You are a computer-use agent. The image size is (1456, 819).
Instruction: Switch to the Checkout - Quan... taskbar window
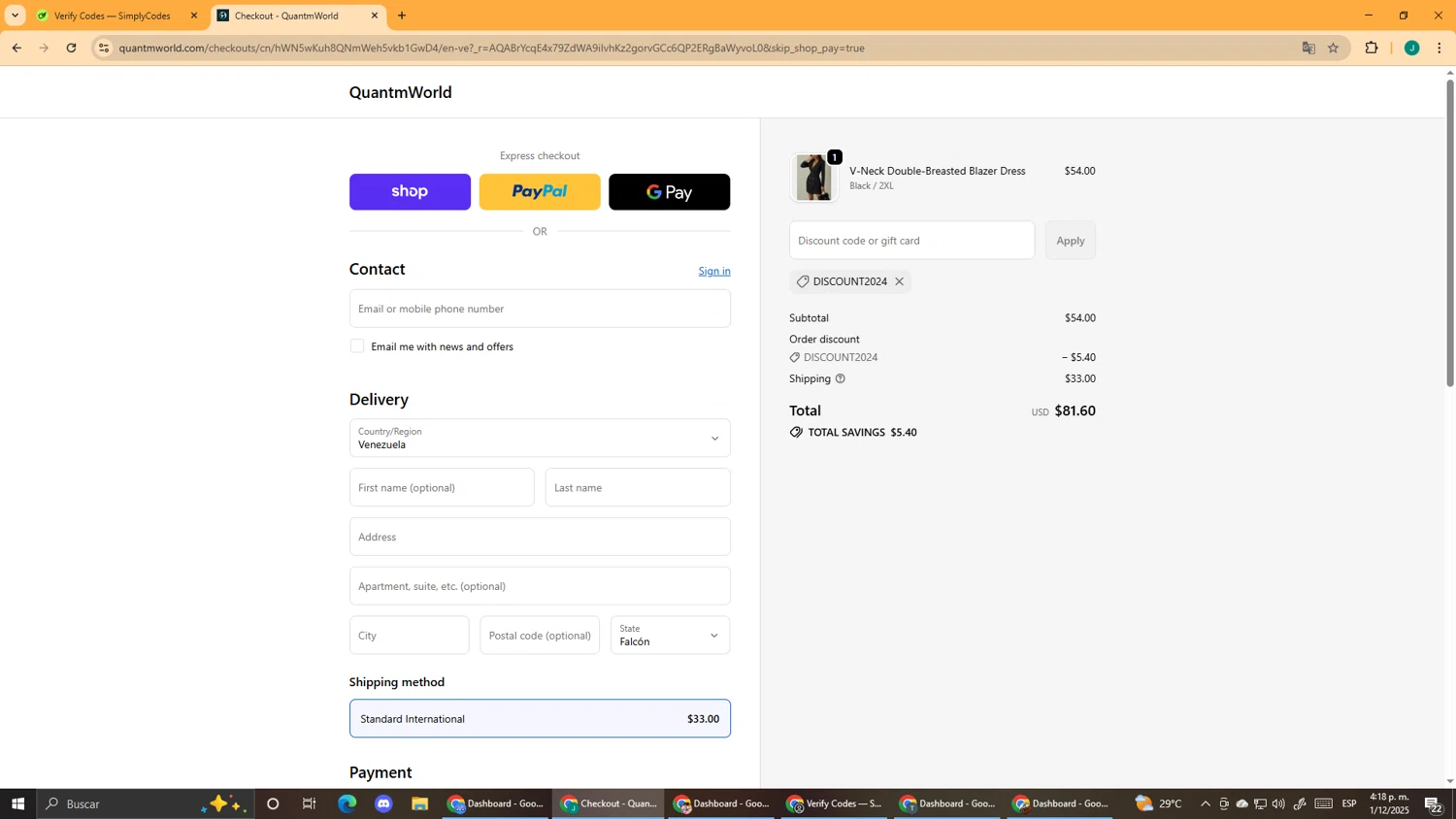[609, 803]
